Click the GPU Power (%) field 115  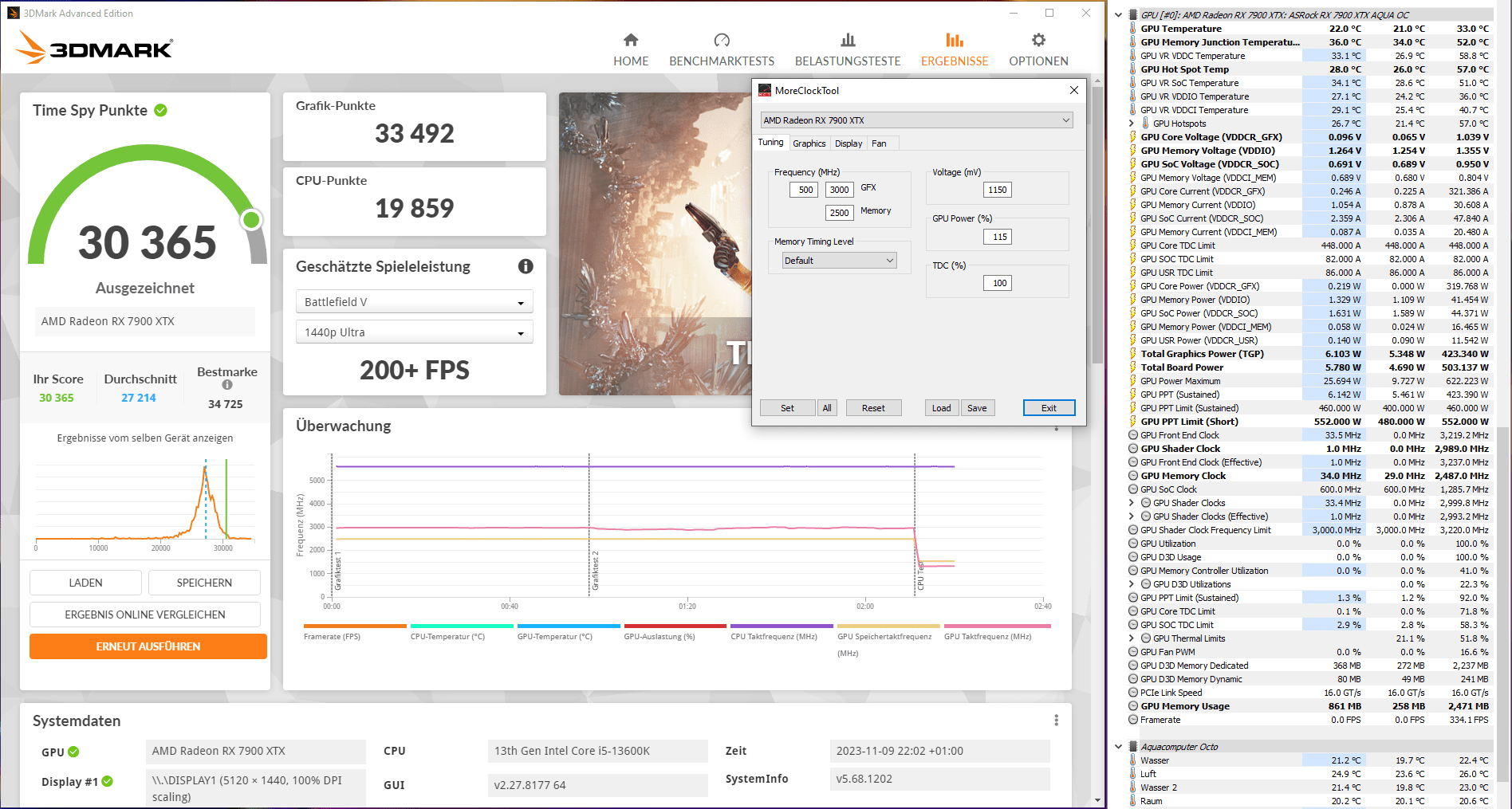coord(997,237)
